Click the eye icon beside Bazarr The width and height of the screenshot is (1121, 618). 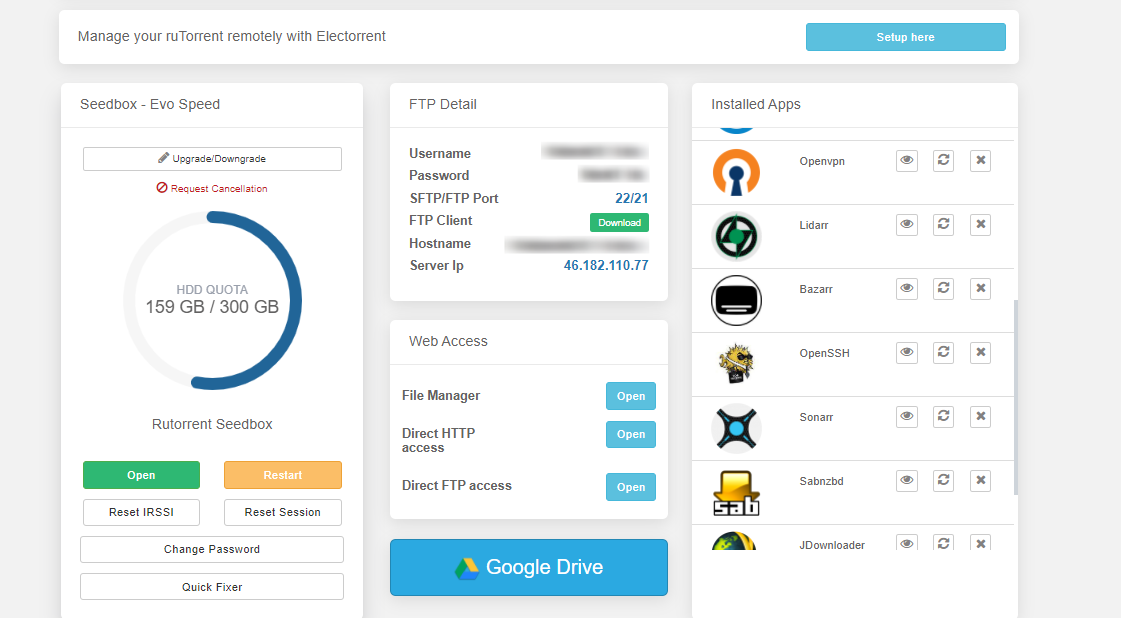pos(907,288)
